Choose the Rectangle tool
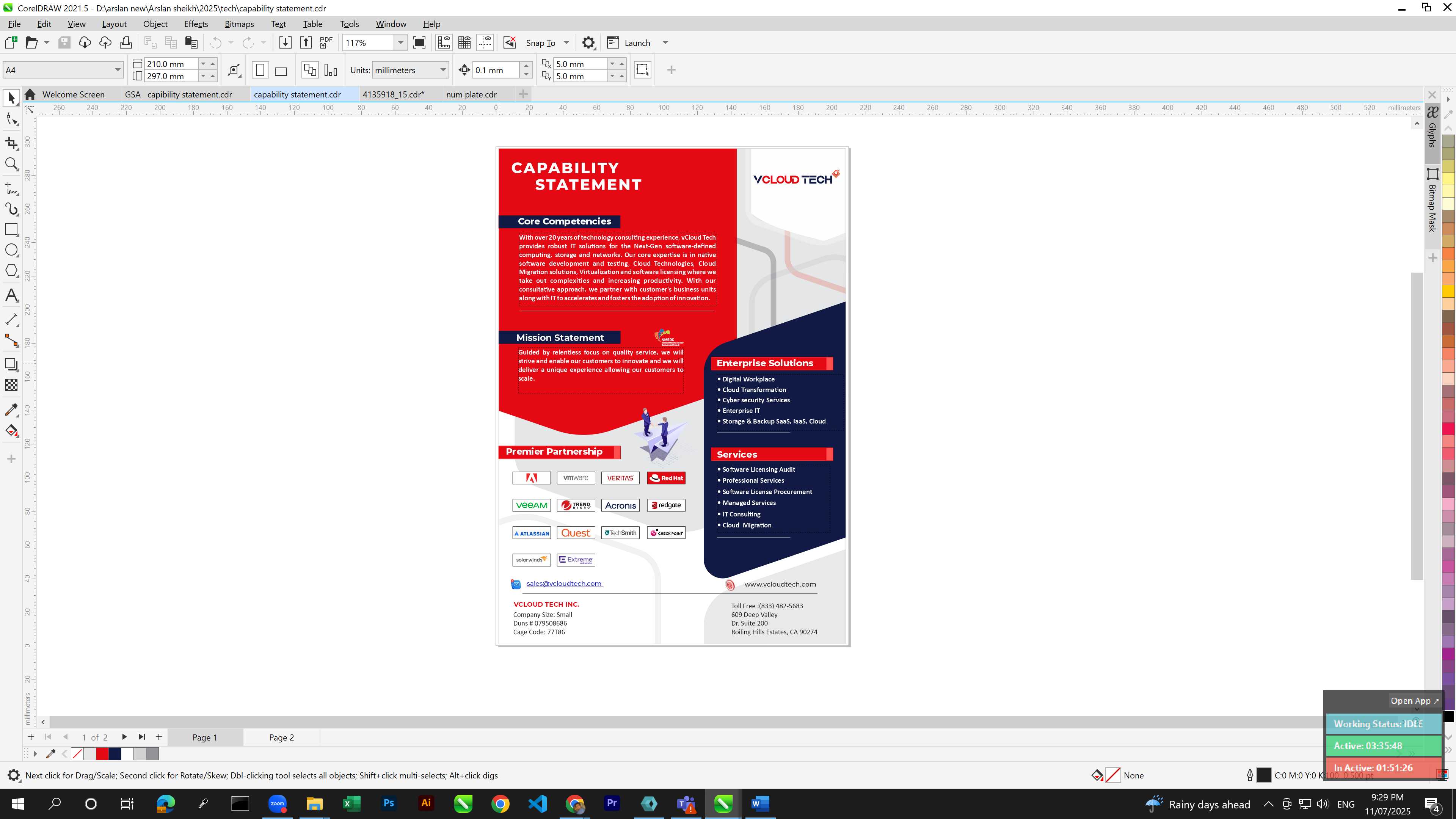Viewport: 1456px width, 819px height. (x=11, y=229)
